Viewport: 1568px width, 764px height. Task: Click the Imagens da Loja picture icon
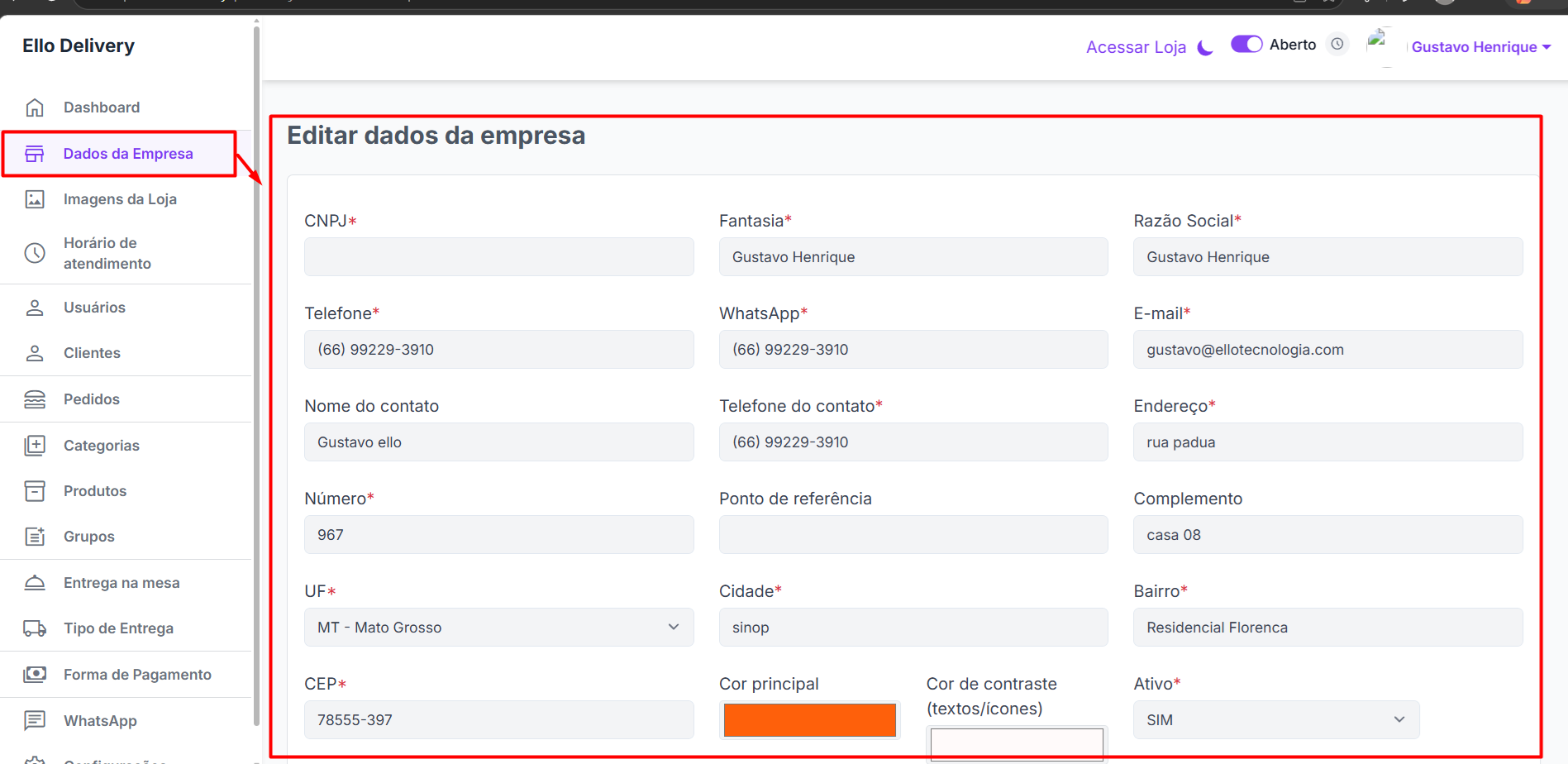35,199
